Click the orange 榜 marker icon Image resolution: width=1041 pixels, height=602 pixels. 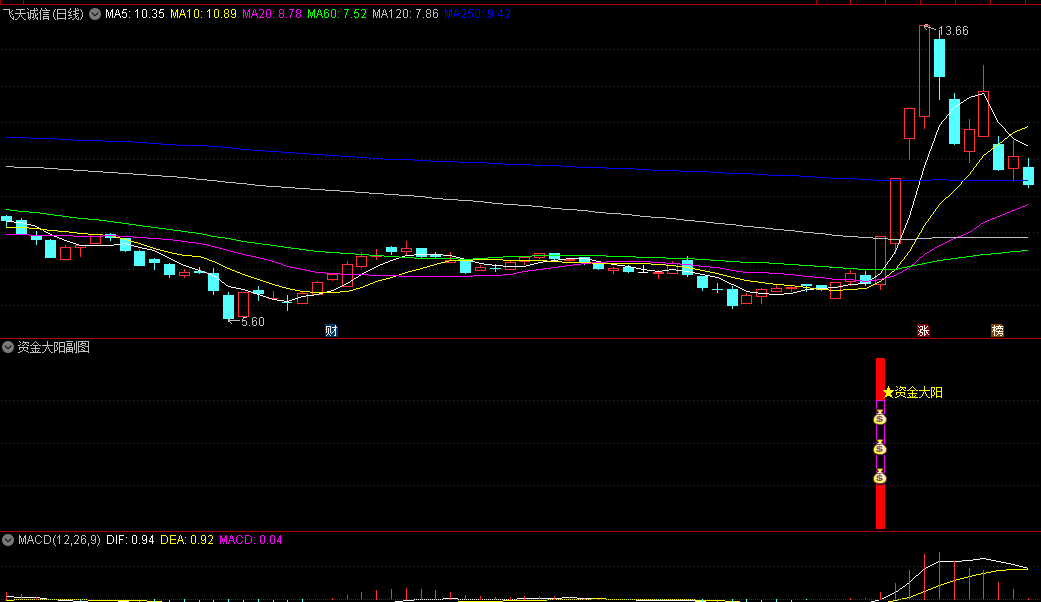point(997,331)
